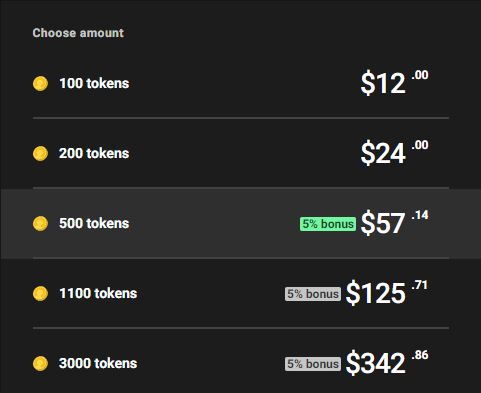Click the $125.71 price
Screen dimensions: 481x393
[x=386, y=292]
